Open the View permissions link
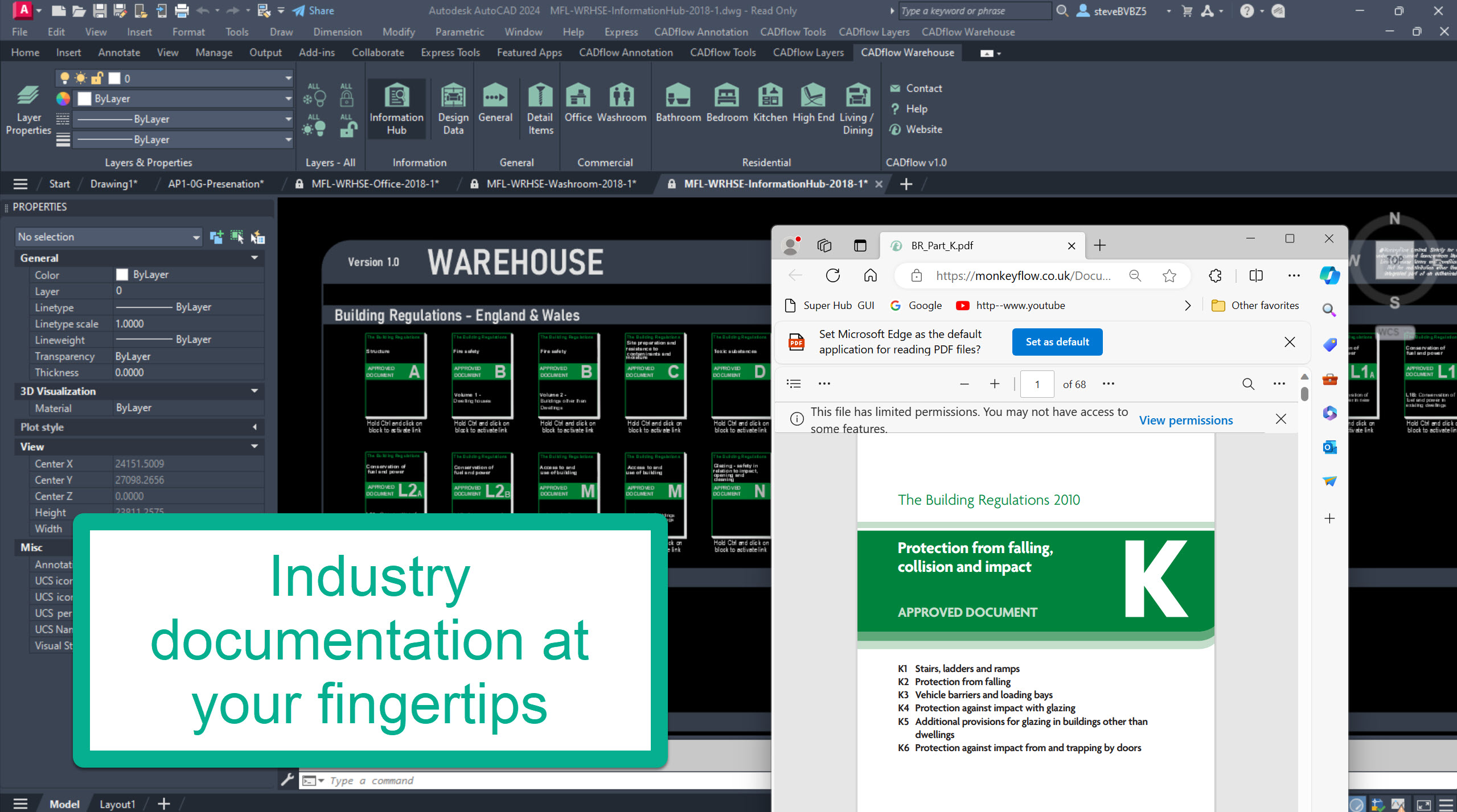 pyautogui.click(x=1185, y=421)
